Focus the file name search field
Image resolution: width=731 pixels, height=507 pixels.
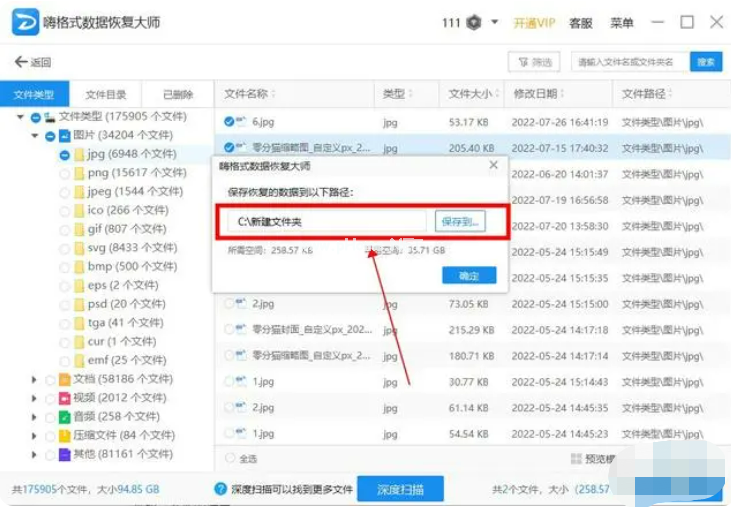pyautogui.click(x=630, y=62)
